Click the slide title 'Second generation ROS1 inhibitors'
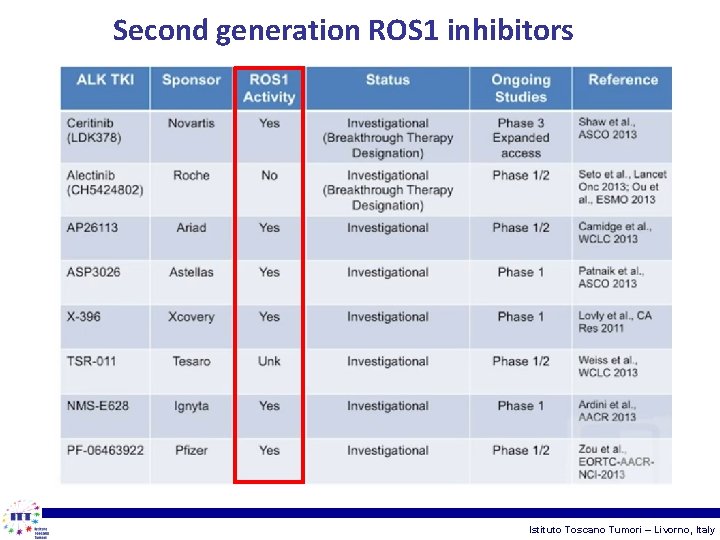The height and width of the screenshot is (540, 720). (343, 30)
